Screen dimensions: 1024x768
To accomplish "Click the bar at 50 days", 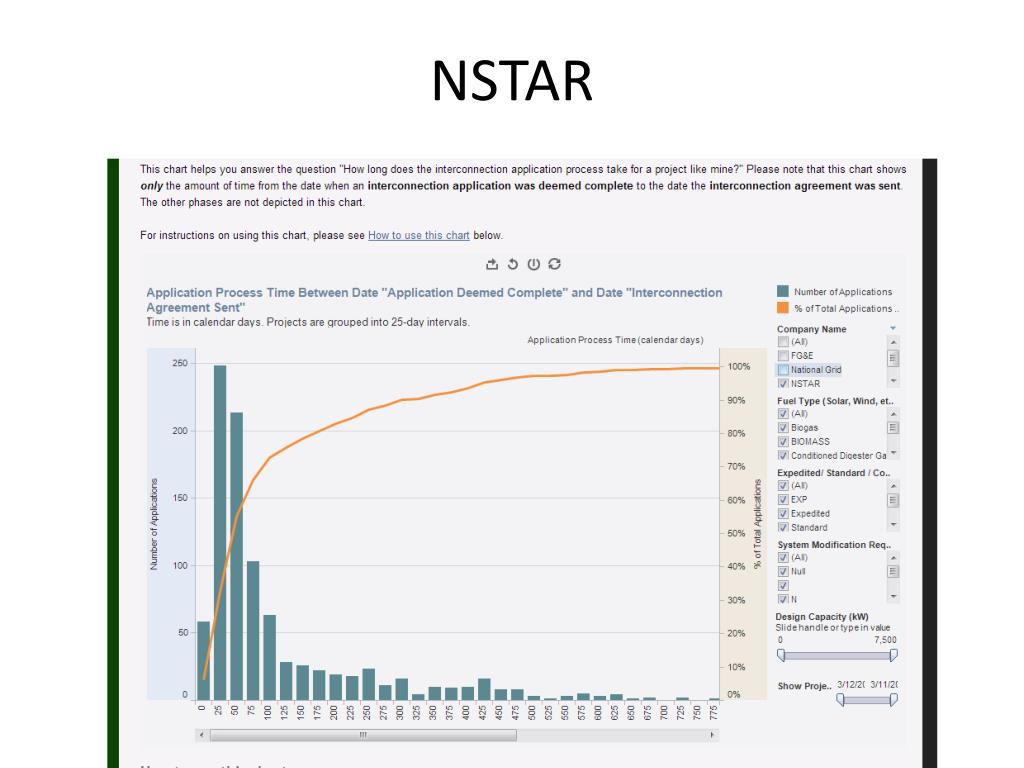I will (236, 556).
